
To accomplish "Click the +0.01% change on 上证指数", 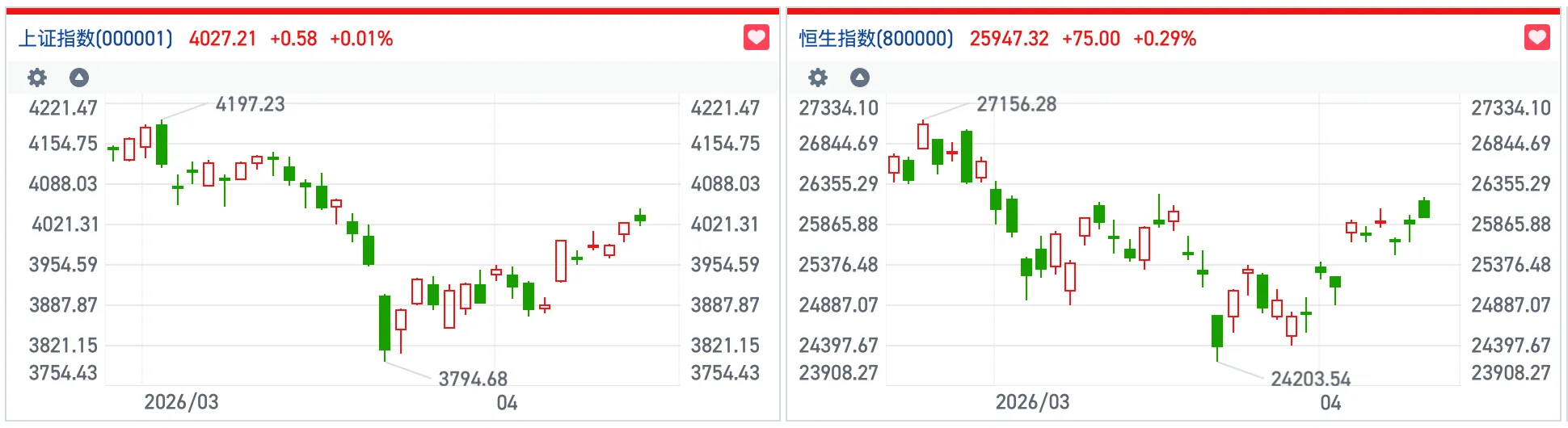I will click(361, 39).
